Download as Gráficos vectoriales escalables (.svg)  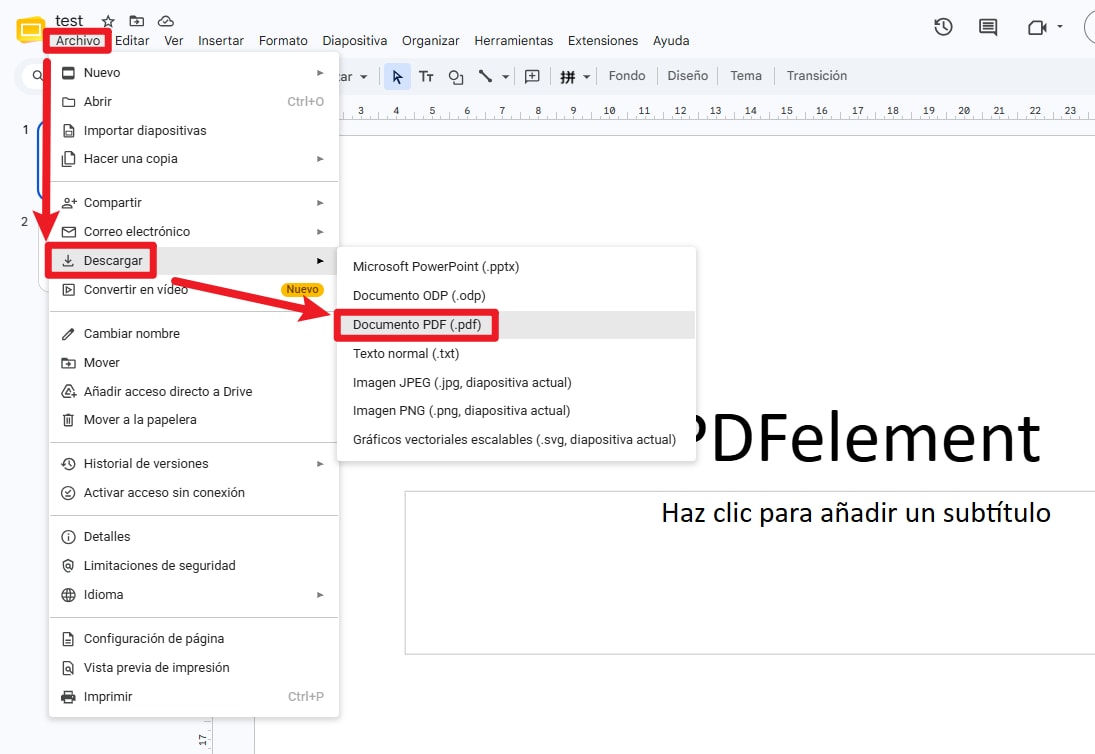click(516, 439)
